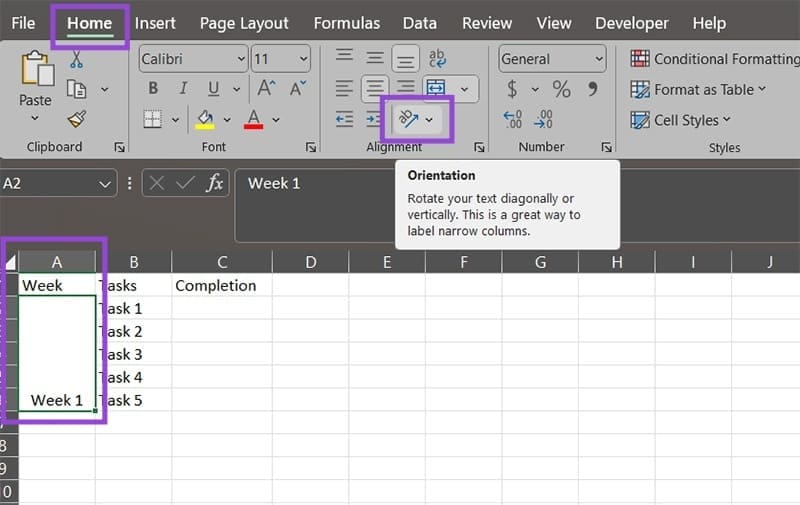The height and width of the screenshot is (505, 800).
Task: Select the Format Painter brush icon
Action: coord(77,120)
